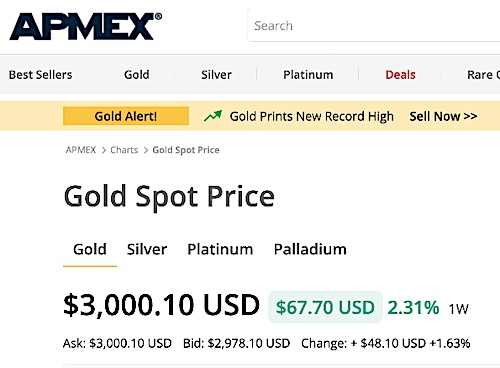This screenshot has height=368, width=500.
Task: Go to APMEX breadcrumb link
Action: (81, 150)
